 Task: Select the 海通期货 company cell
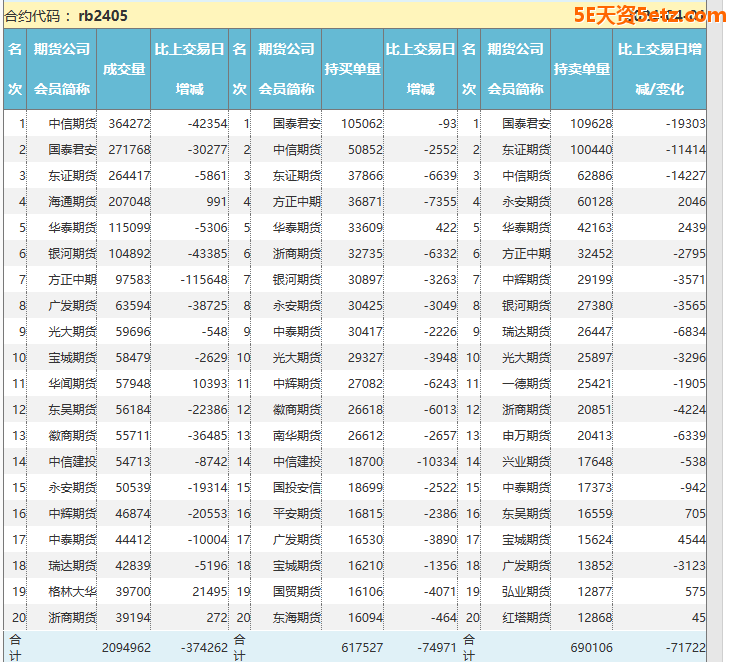click(73, 202)
